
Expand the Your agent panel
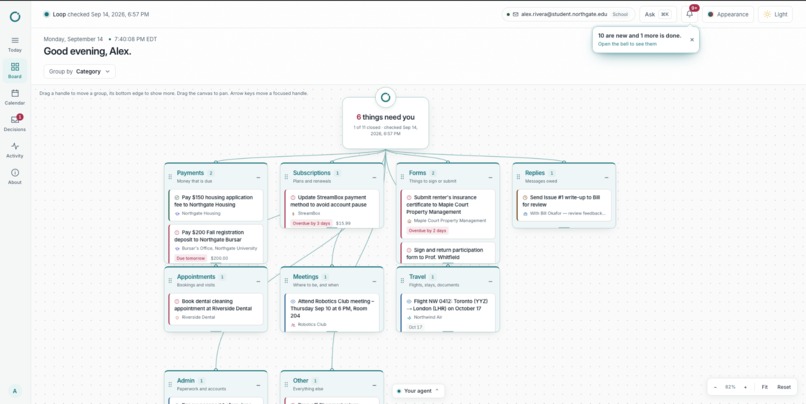pos(418,391)
